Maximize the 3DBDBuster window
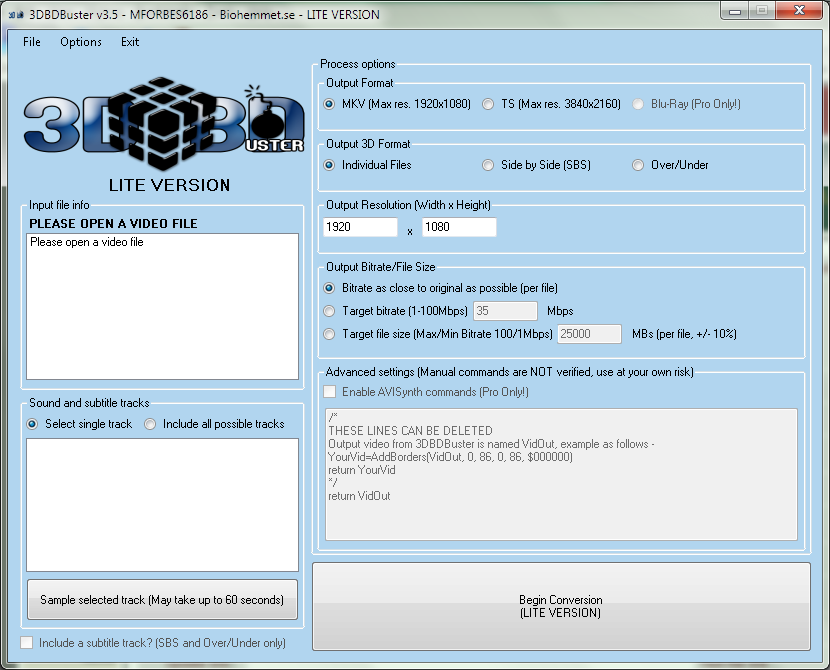The width and height of the screenshot is (830, 670). point(762,11)
